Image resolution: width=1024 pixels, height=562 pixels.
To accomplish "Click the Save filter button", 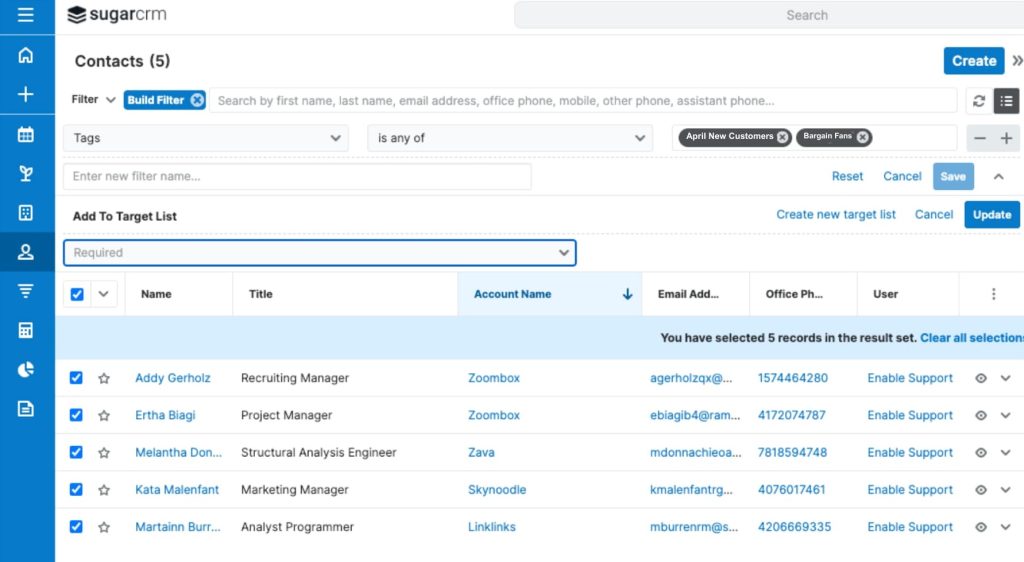I will [953, 176].
